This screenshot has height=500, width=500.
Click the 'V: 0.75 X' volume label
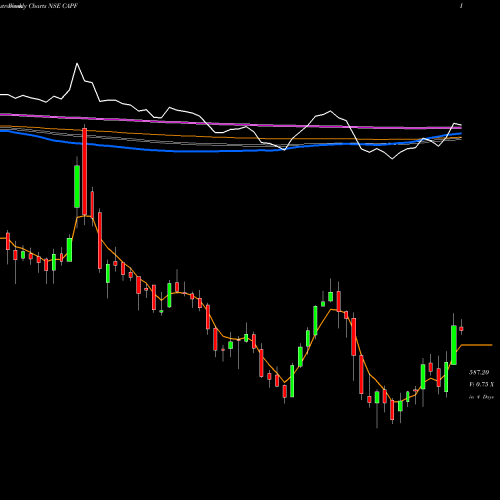(481, 385)
